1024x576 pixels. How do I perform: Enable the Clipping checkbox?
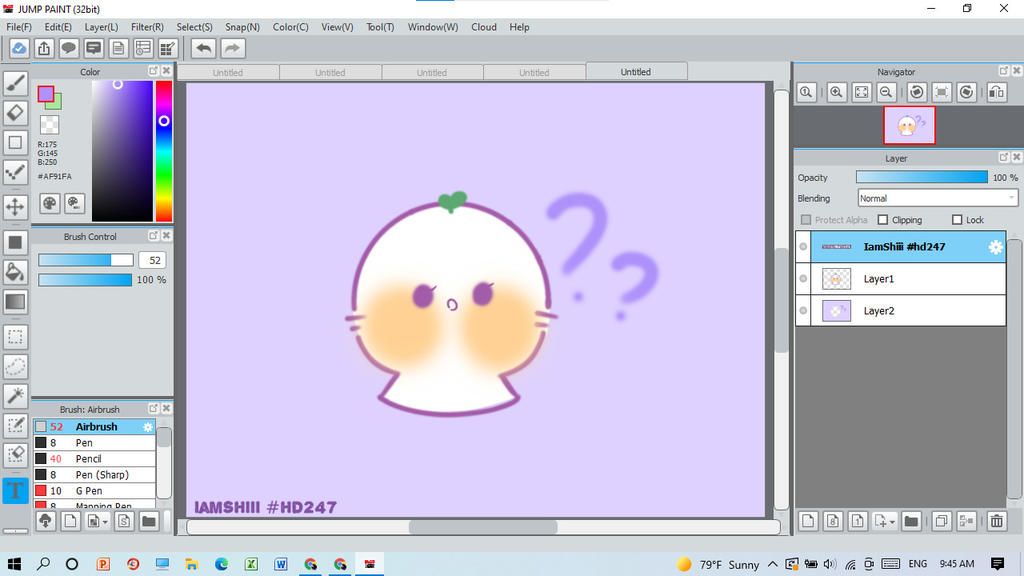883,220
